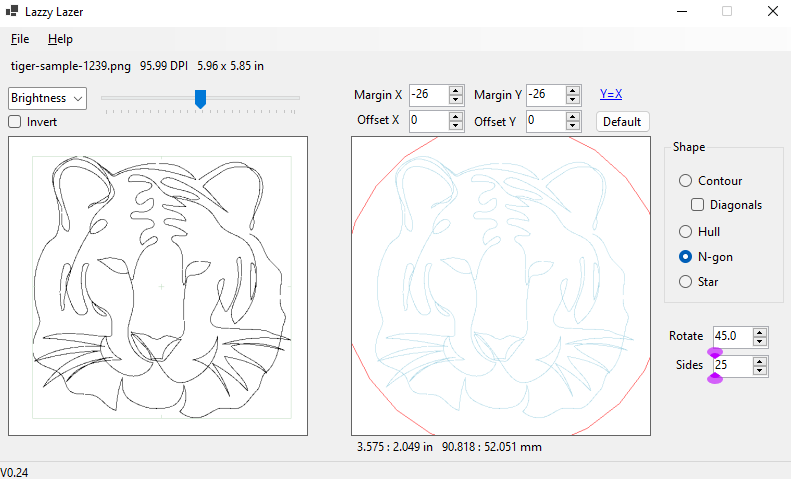
Task: Increase Margin X with up arrow
Action: (456, 91)
